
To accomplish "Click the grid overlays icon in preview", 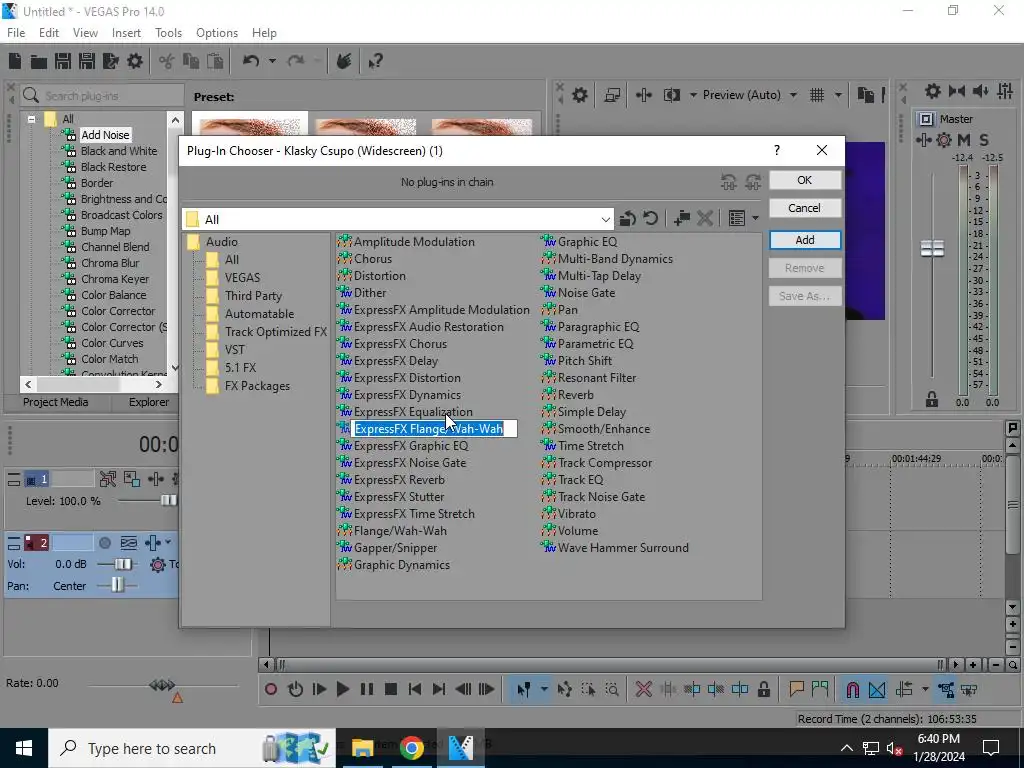I will click(x=817, y=95).
